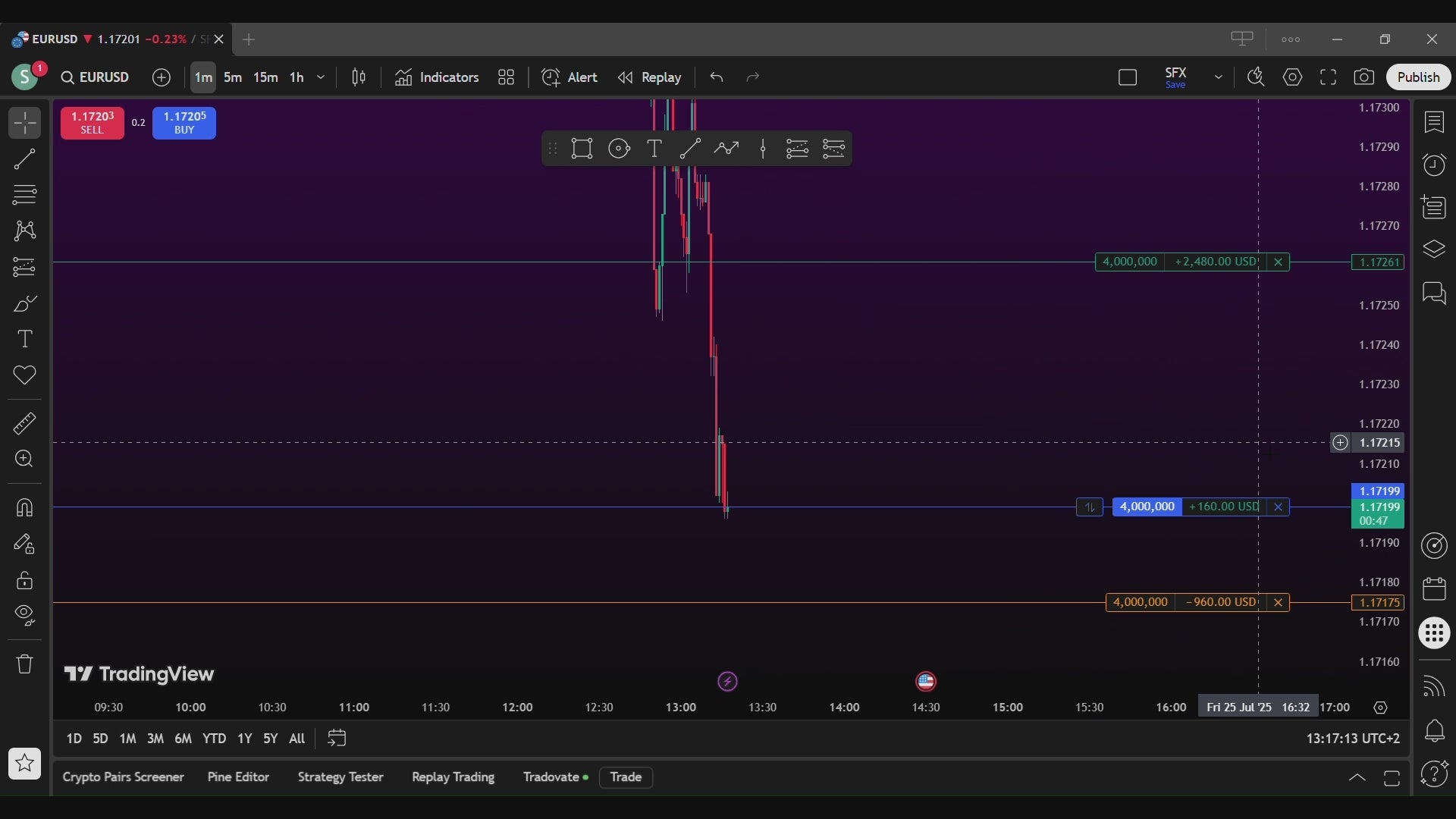Open the go to date calendar icon
This screenshot has width=1456, height=819.
click(x=337, y=739)
